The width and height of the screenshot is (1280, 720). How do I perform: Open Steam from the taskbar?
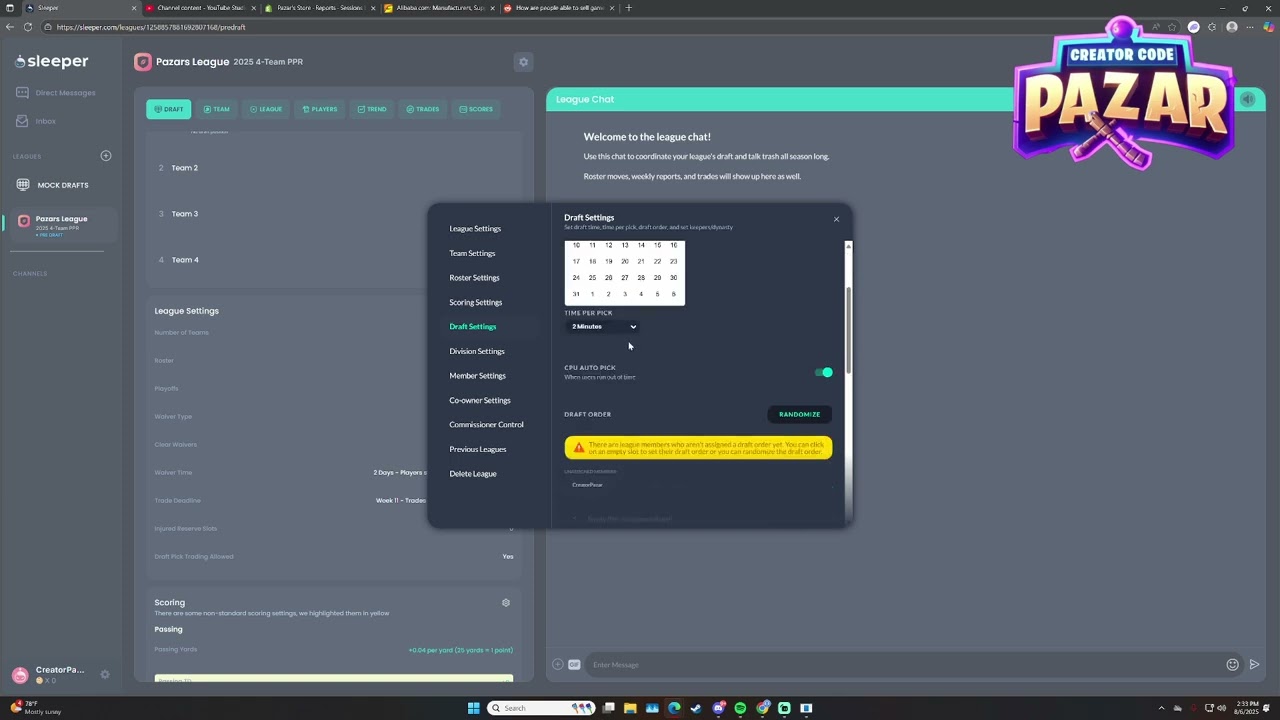(x=696, y=708)
